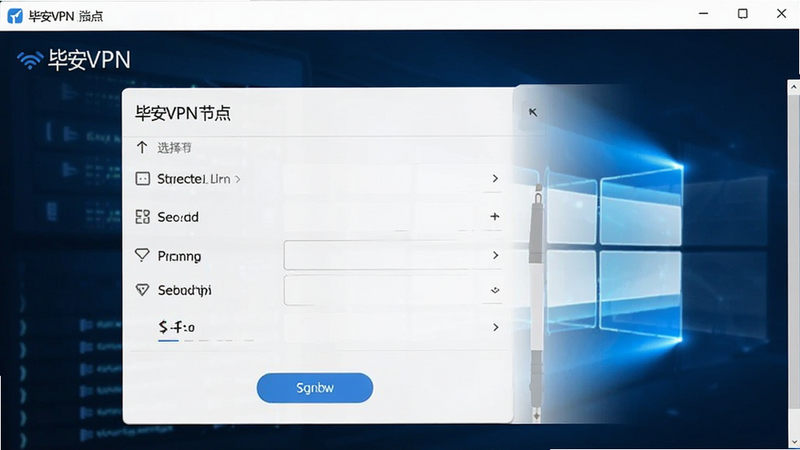Click the Seordd label
Screen dimensions: 800x450
178,217
